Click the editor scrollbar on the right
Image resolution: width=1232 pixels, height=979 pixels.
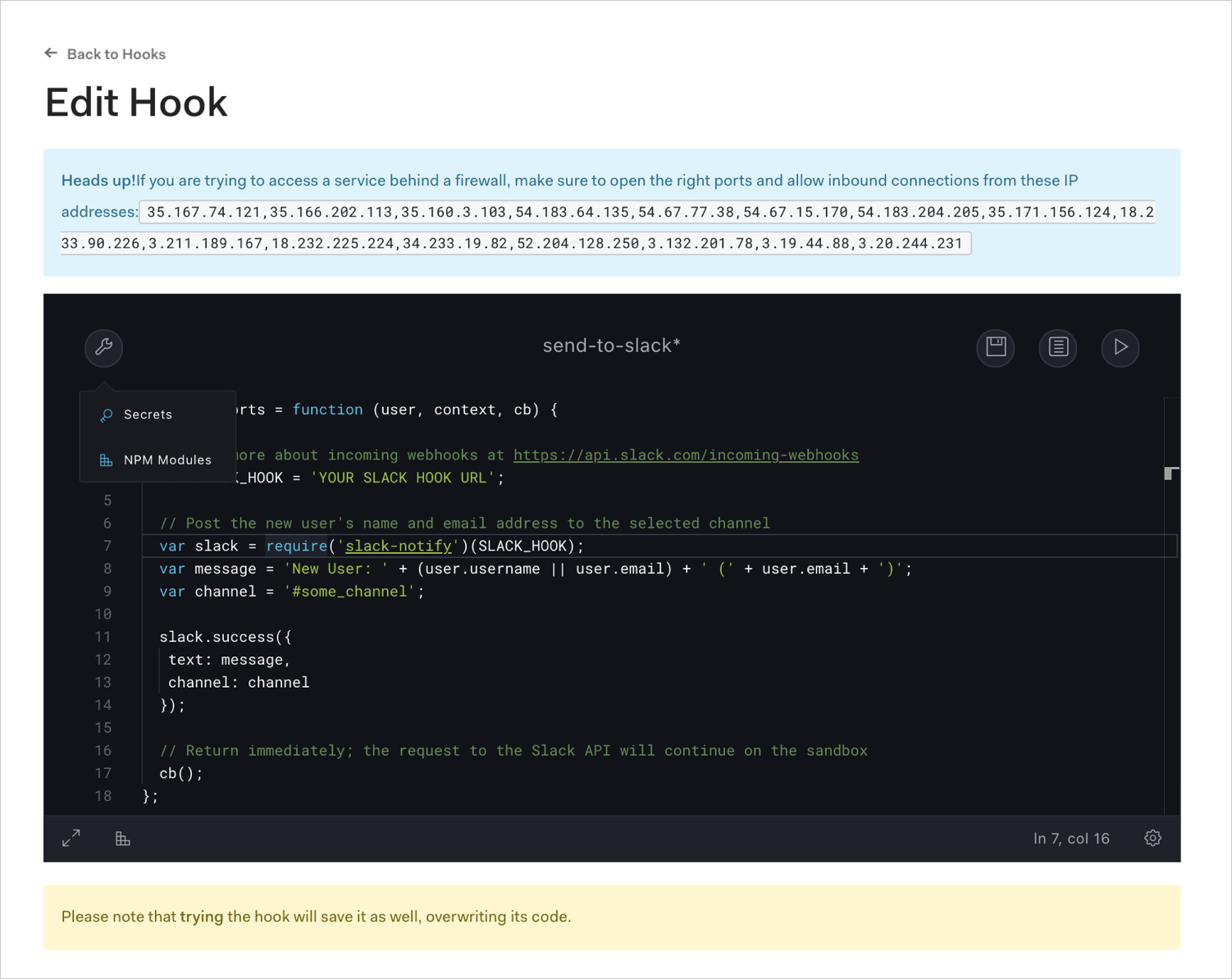pos(1170,474)
